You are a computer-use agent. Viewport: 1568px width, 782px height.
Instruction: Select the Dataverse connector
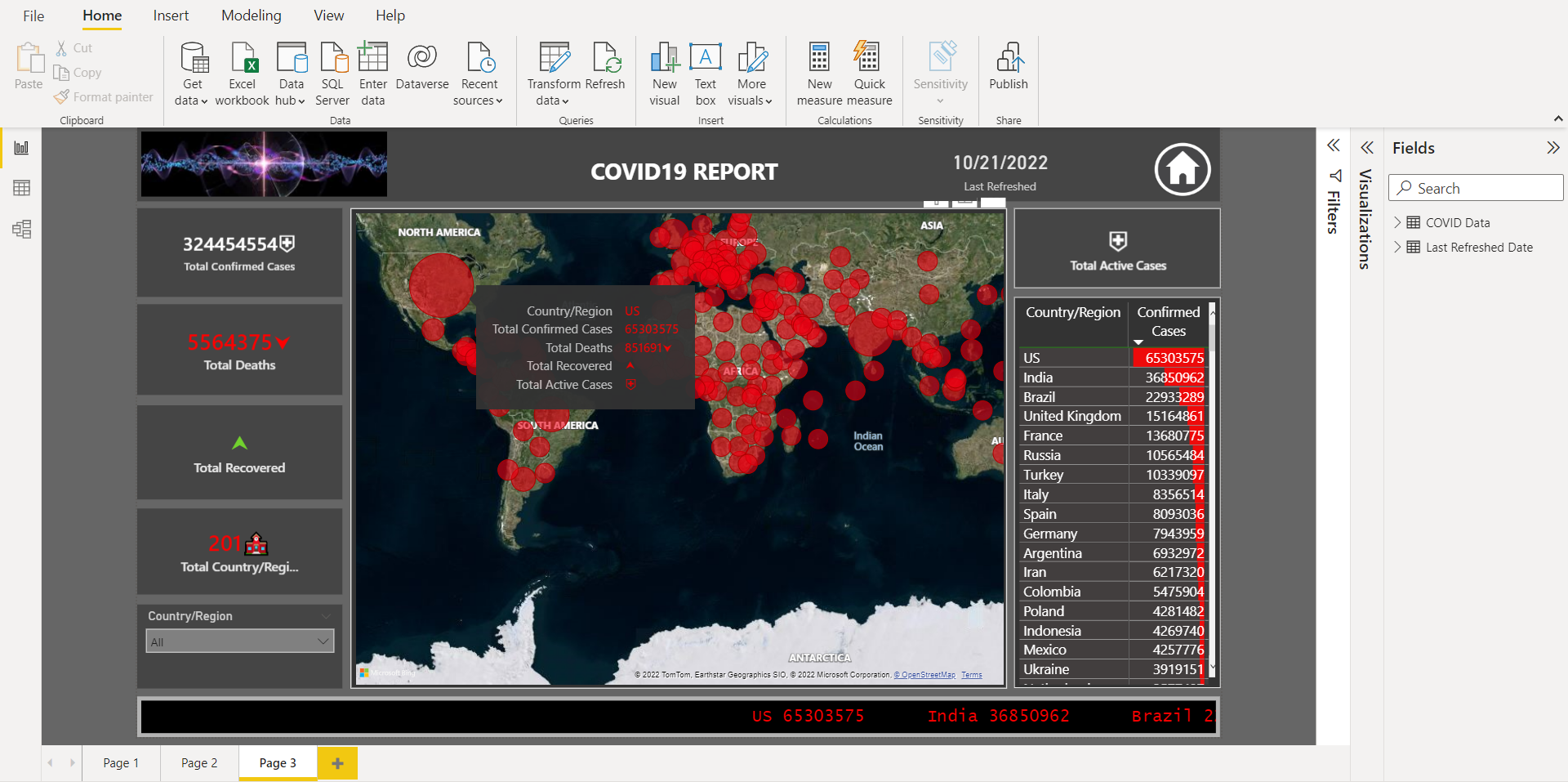pyautogui.click(x=422, y=67)
